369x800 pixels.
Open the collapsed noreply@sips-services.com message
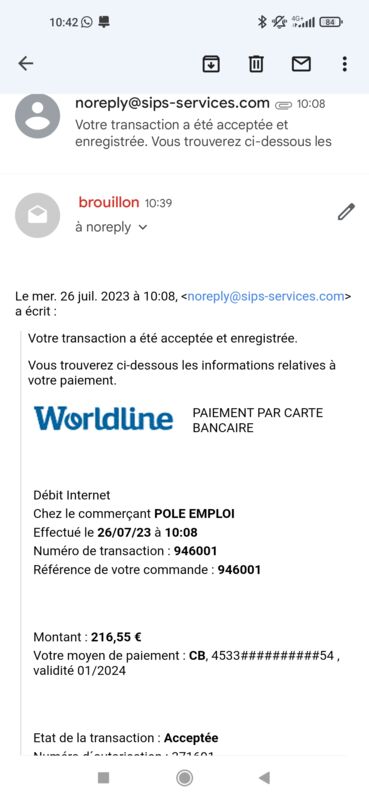[x=184, y=125]
